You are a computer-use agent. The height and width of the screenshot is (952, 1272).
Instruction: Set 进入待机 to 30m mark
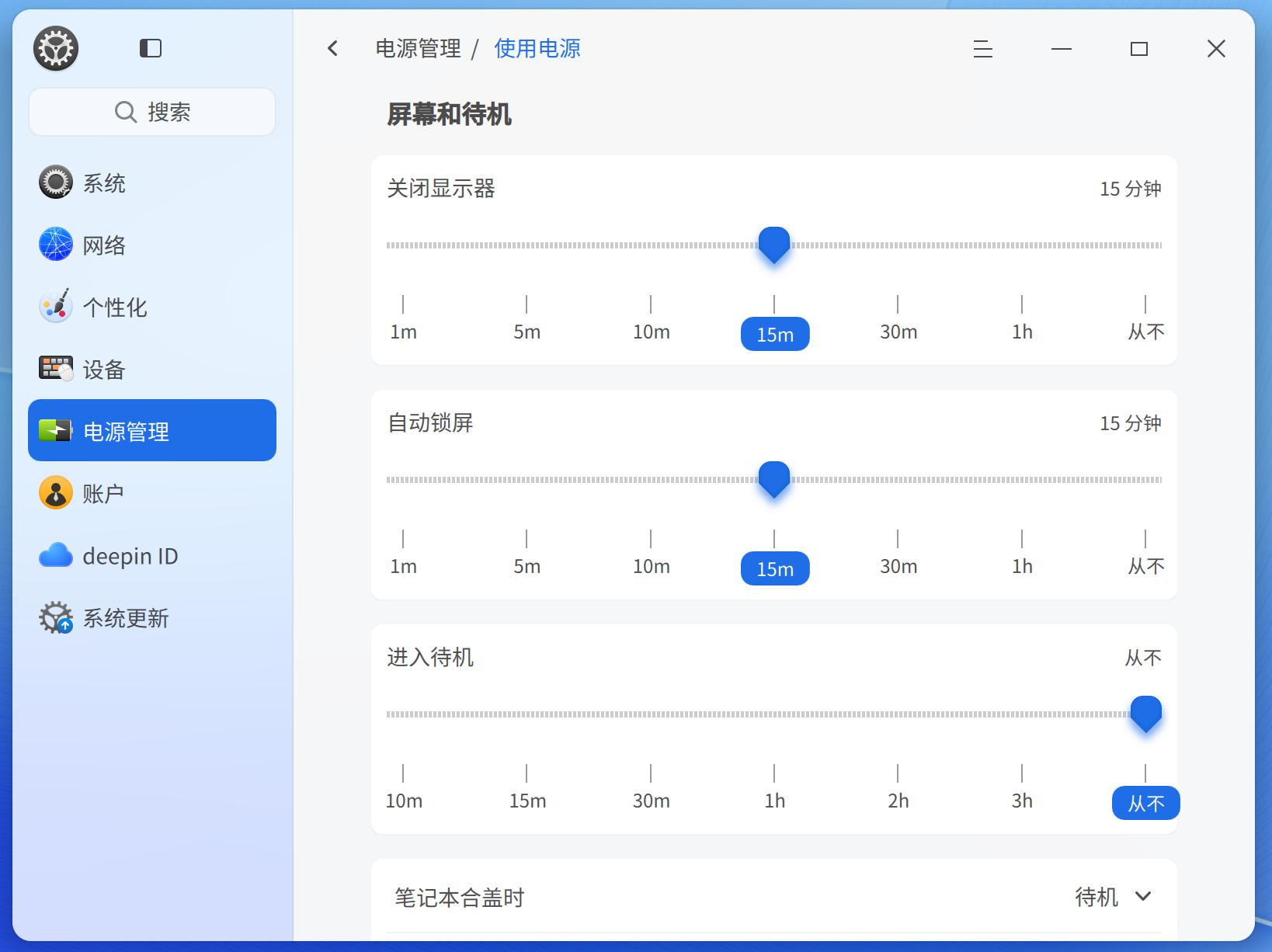tap(651, 801)
